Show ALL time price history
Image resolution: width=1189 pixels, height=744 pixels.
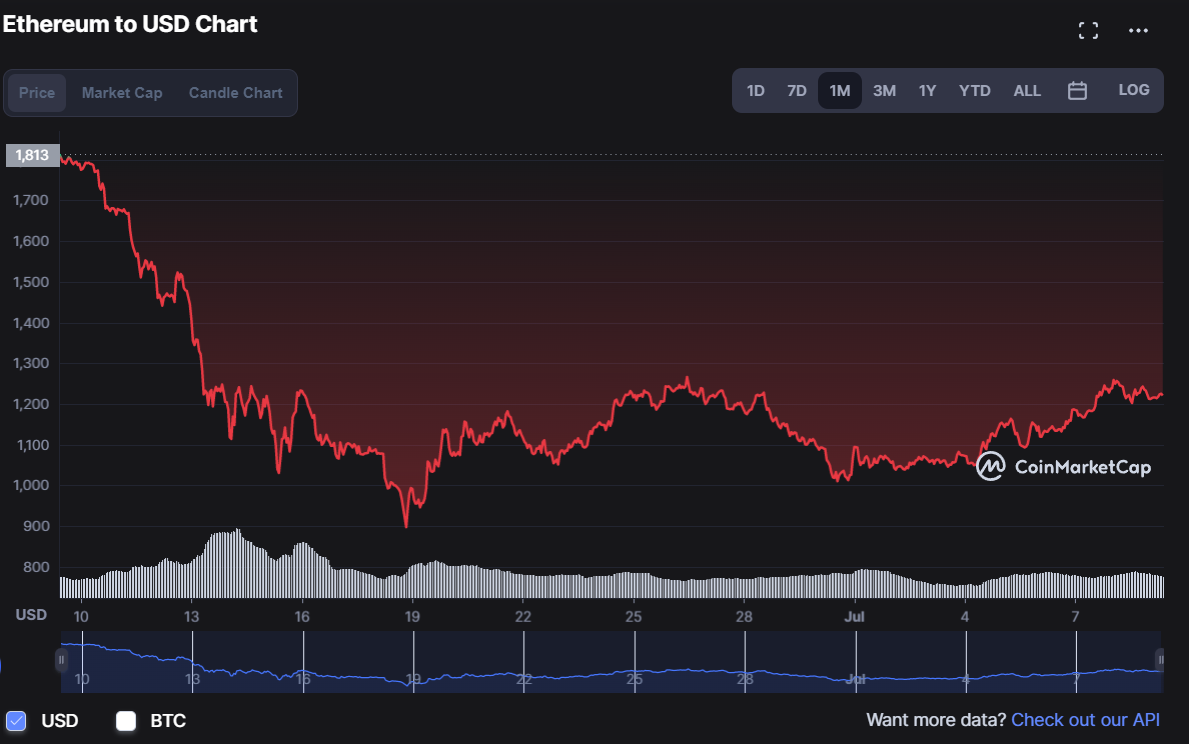click(x=1027, y=91)
